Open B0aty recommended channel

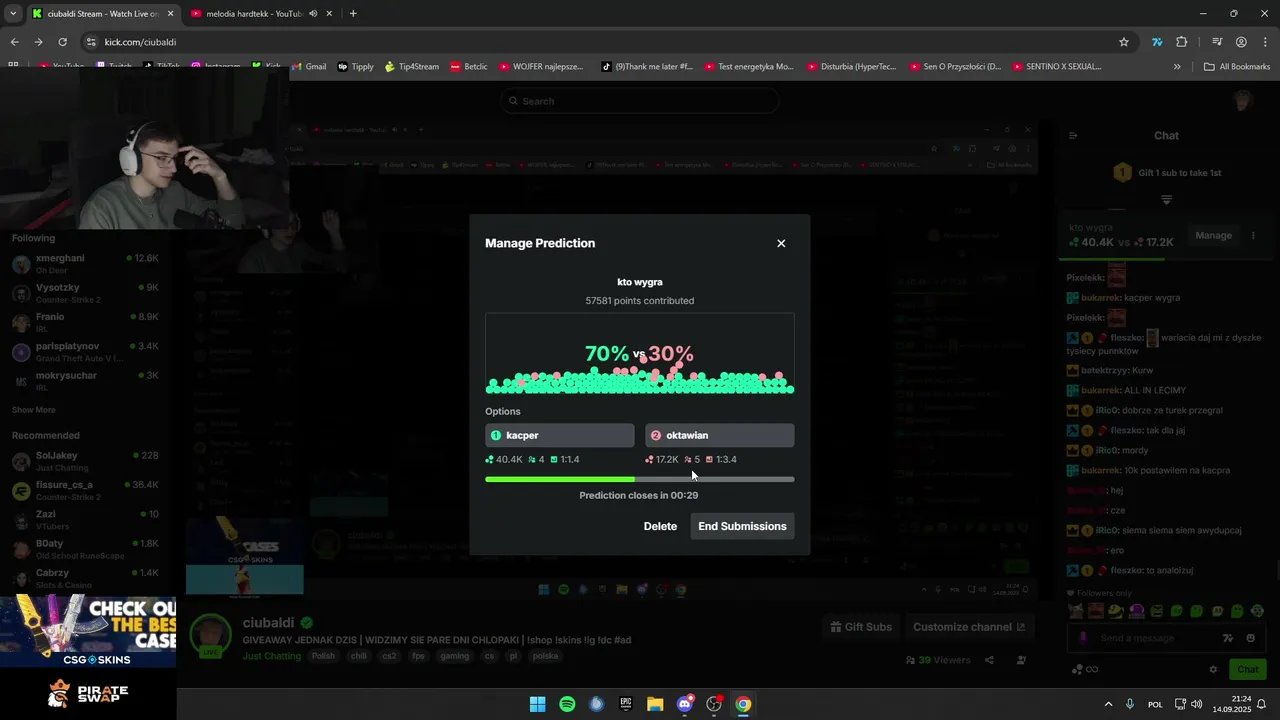[x=85, y=549]
